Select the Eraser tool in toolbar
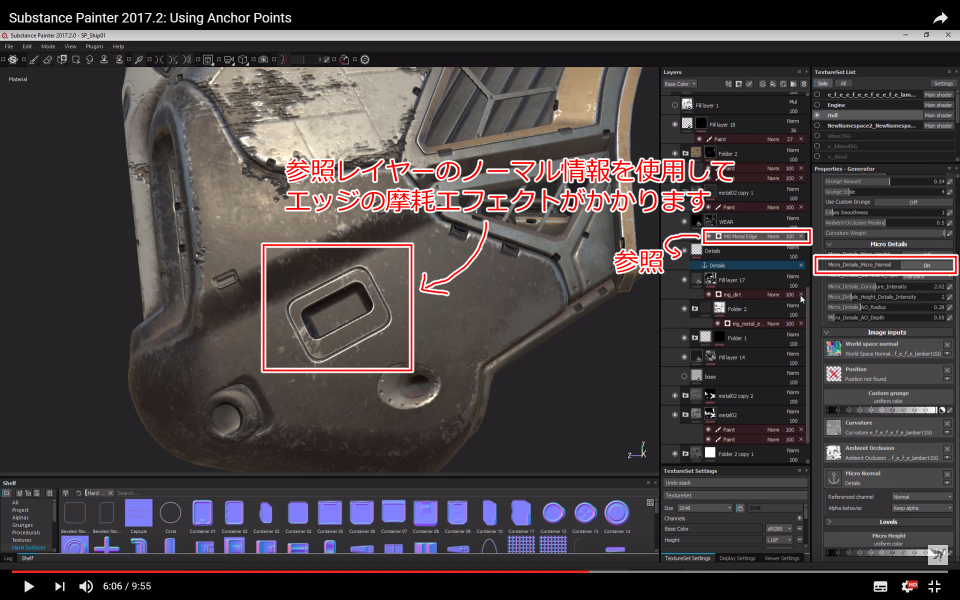This screenshot has height=600, width=960. [x=48, y=59]
